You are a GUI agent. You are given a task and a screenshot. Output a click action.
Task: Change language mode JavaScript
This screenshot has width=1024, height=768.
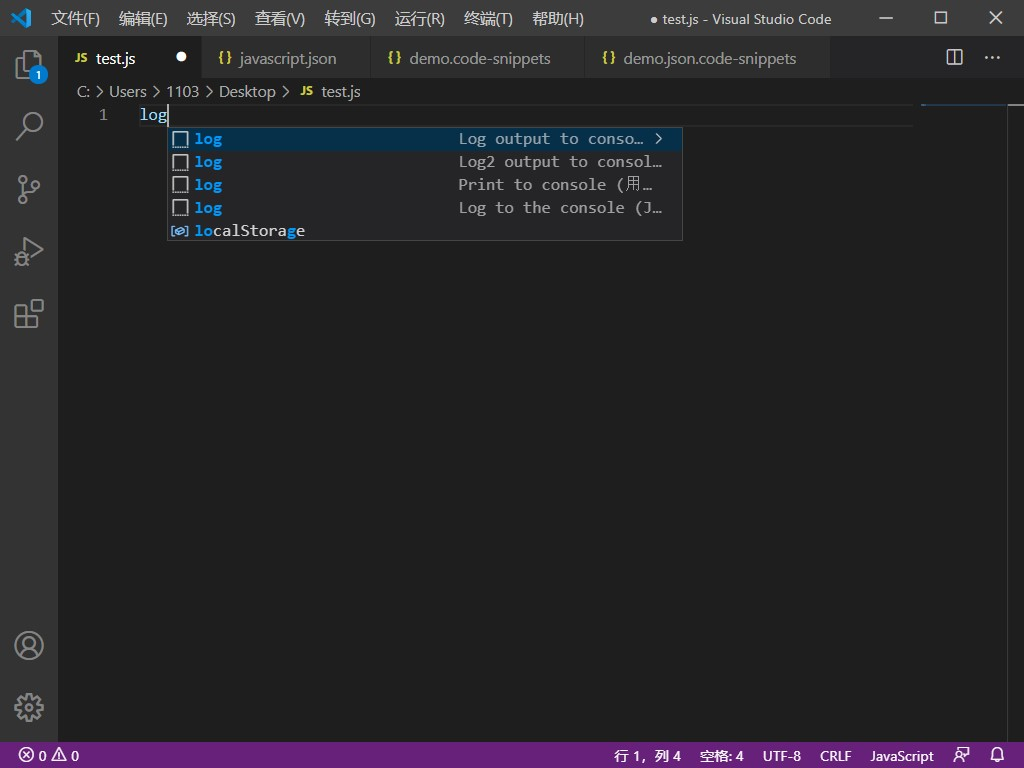901,756
